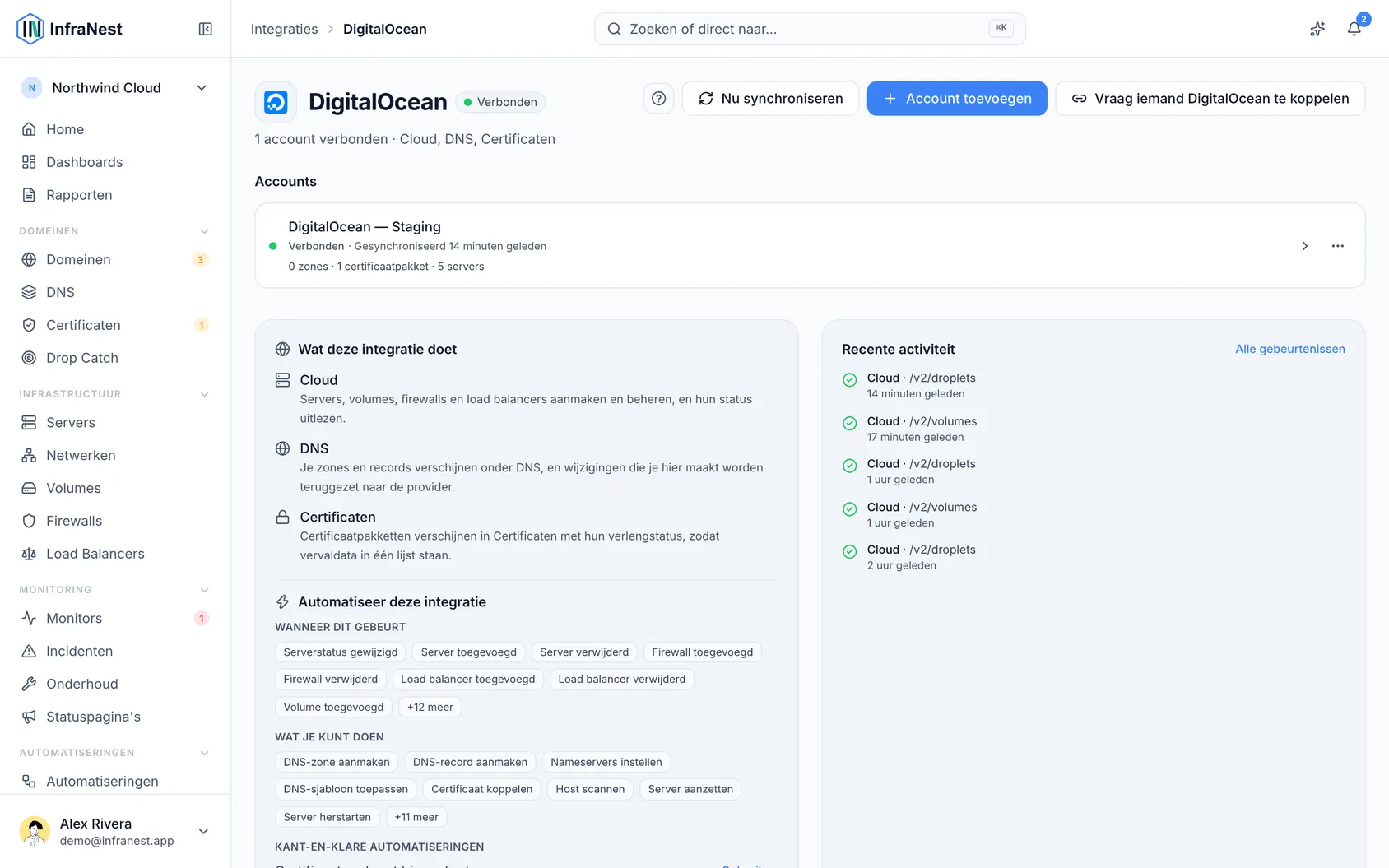Click the Volumes sidebar icon
1389x868 pixels.
tap(29, 488)
